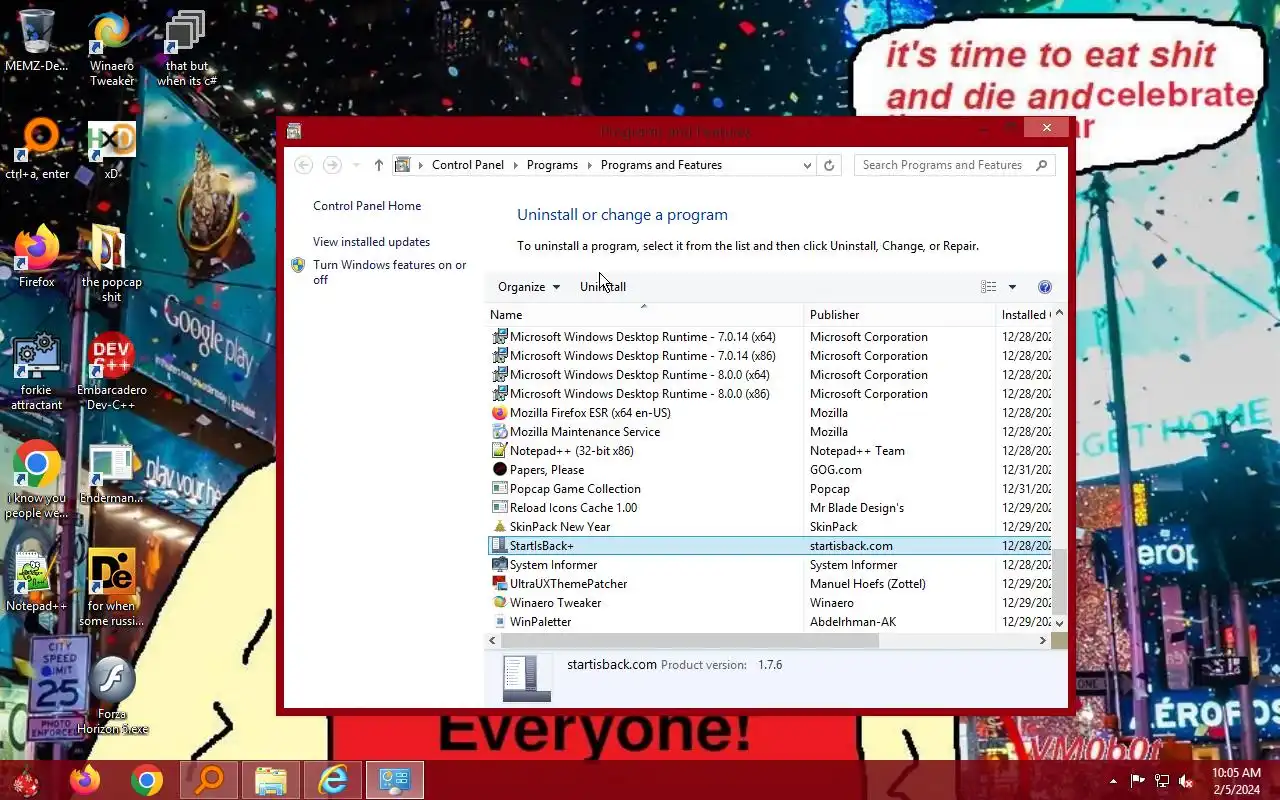The width and height of the screenshot is (1280, 800).
Task: Select Notepad++ (32-bit x86) row
Action: pos(769,451)
